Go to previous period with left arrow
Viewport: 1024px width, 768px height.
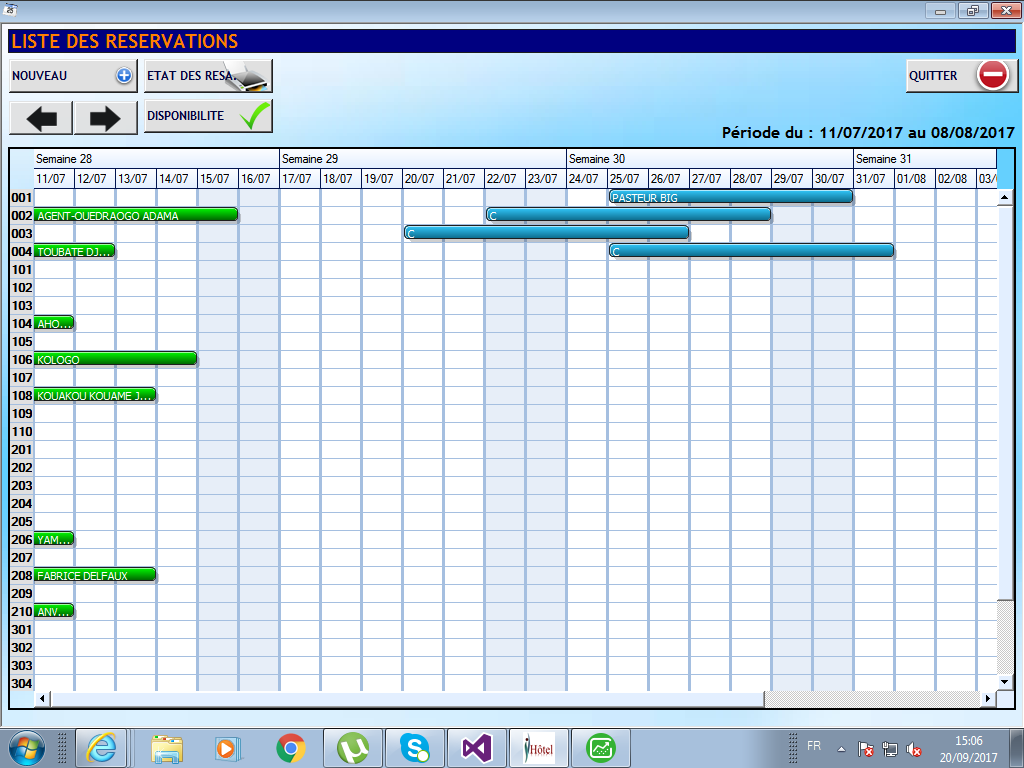pyautogui.click(x=41, y=118)
